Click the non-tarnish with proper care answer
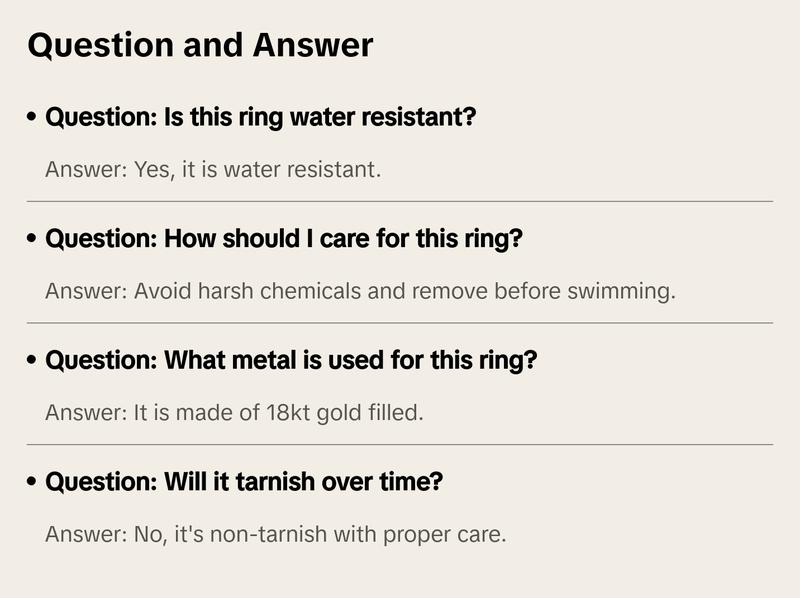The width and height of the screenshot is (800, 598). click(276, 534)
